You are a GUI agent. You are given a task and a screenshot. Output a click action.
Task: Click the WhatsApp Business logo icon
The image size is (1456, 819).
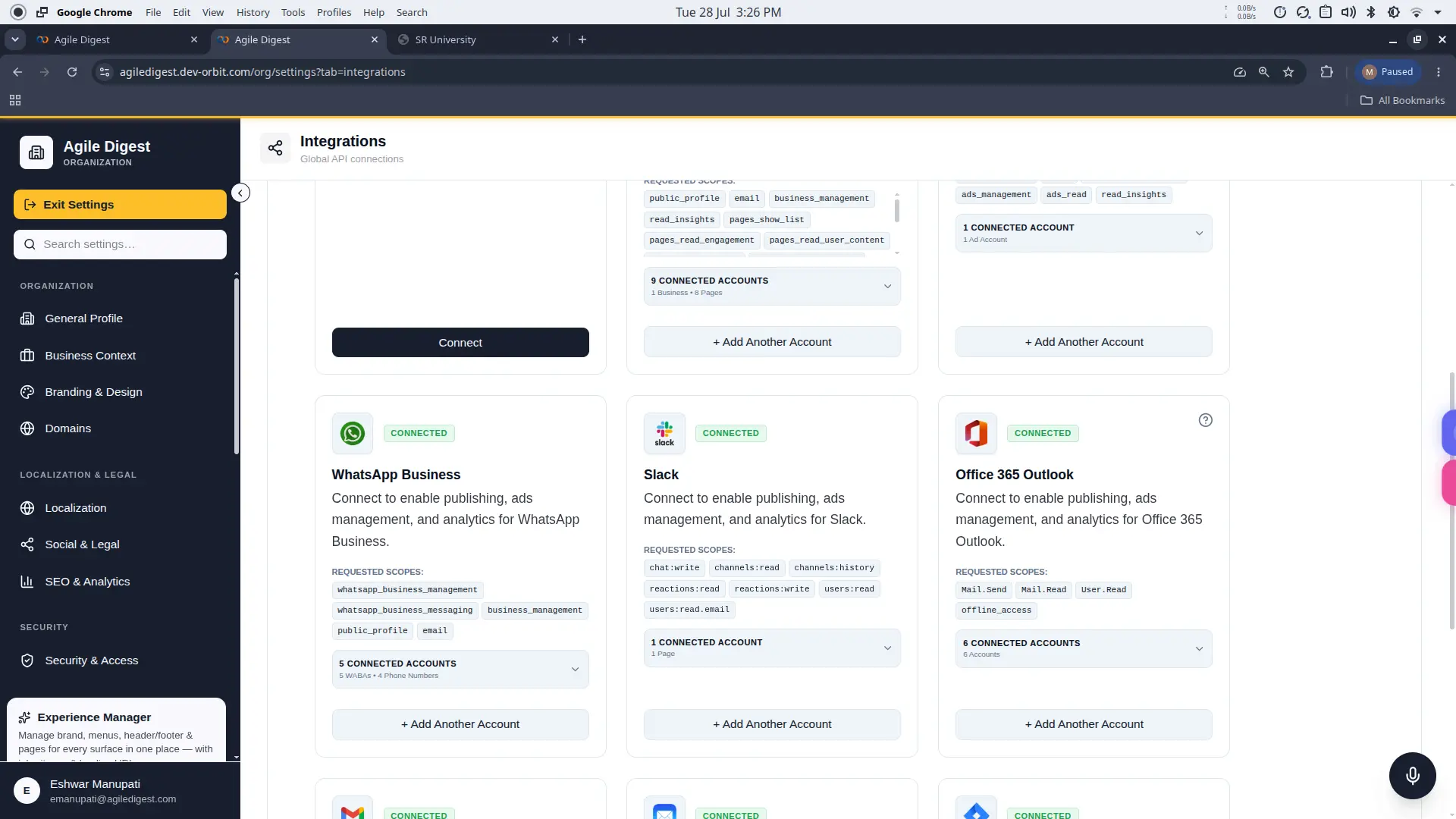coord(352,433)
